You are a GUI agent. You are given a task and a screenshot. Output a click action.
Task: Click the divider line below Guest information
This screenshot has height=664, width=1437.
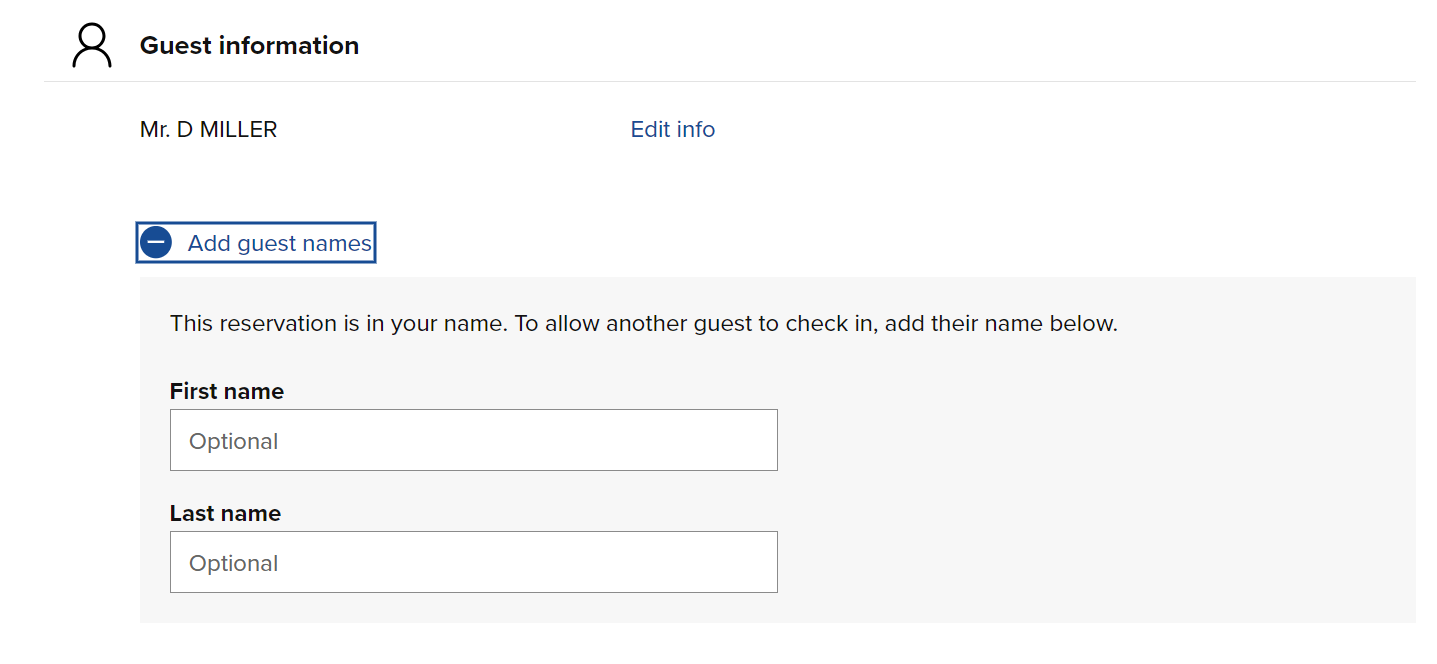click(x=730, y=81)
